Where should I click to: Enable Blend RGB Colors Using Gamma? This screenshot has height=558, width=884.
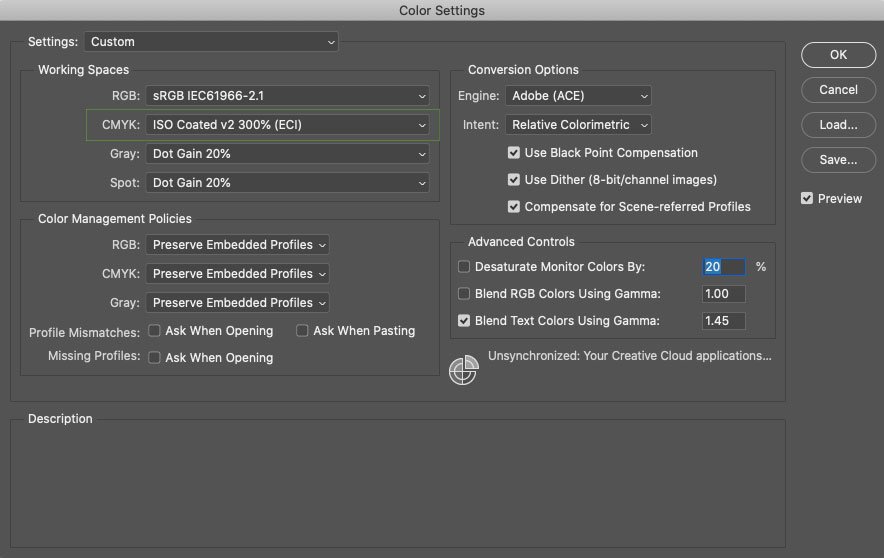pos(464,294)
